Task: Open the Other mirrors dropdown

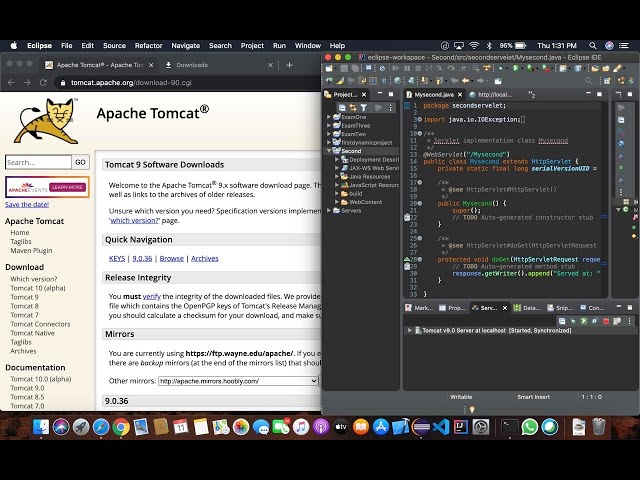Action: point(238,381)
